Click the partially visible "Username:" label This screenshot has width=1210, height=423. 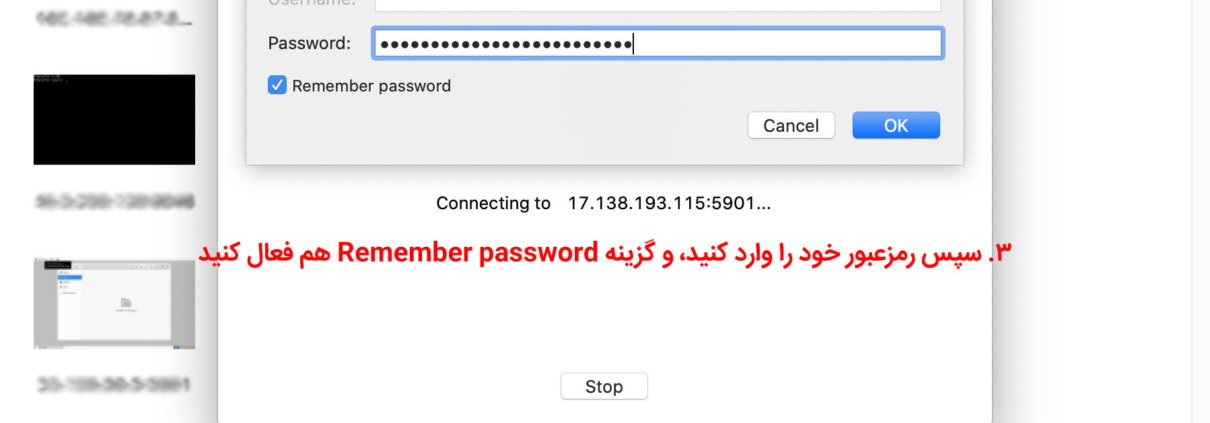pyautogui.click(x=309, y=3)
